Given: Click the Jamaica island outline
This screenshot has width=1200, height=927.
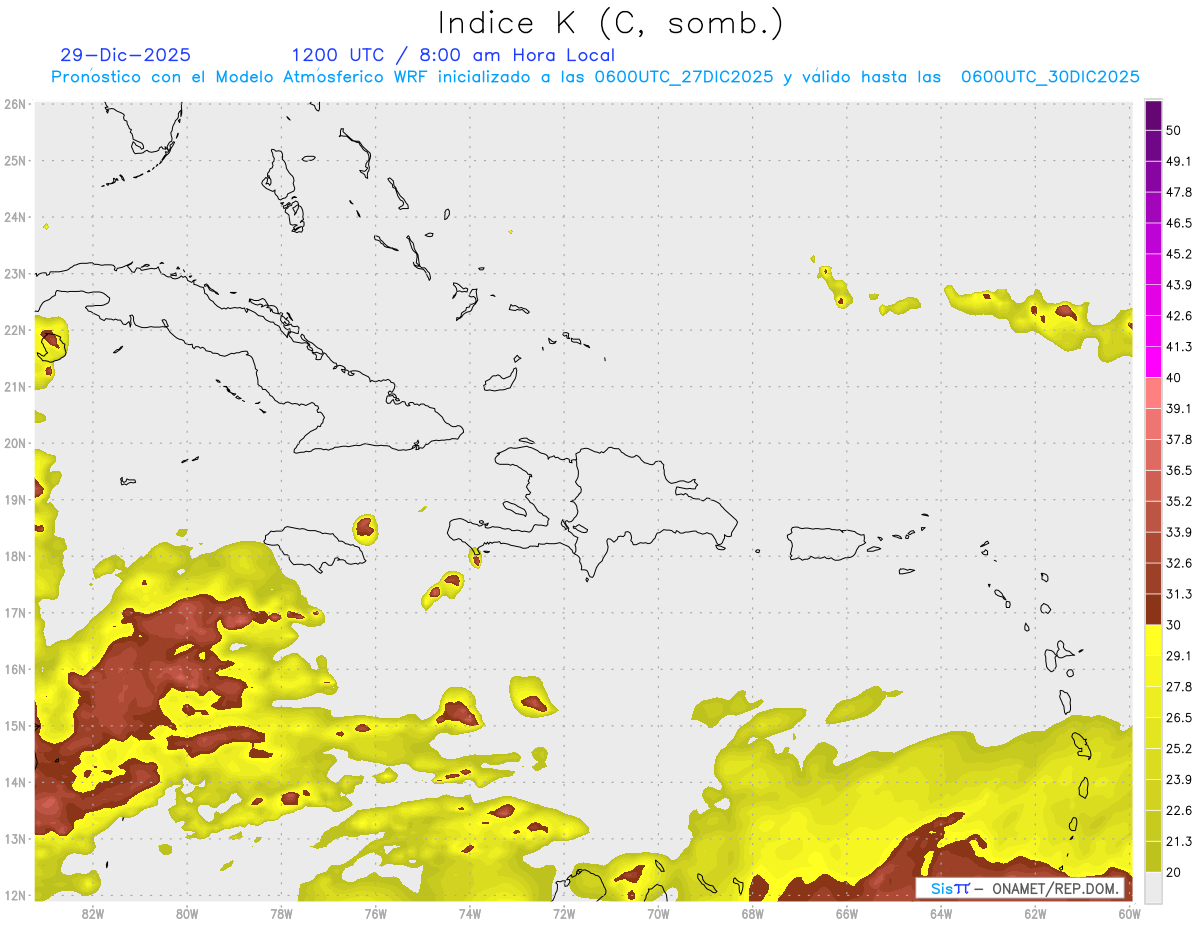Looking at the screenshot, I should pyautogui.click(x=316, y=548).
